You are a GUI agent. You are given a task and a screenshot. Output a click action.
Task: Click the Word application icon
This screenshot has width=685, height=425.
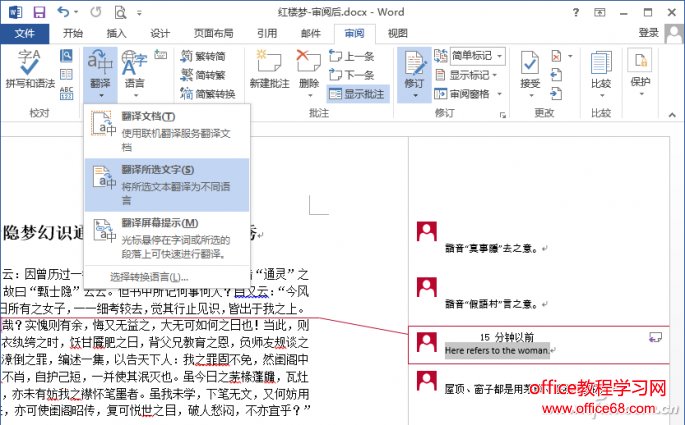[x=15, y=12]
